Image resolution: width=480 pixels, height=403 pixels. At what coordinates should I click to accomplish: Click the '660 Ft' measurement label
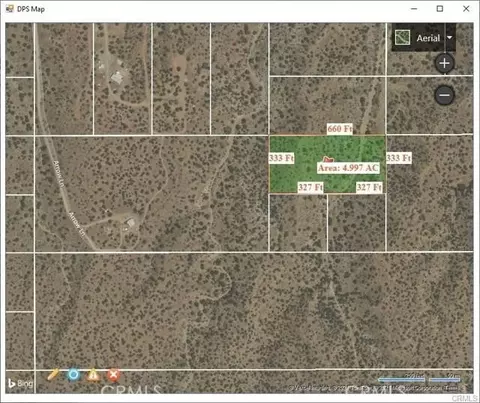click(340, 129)
